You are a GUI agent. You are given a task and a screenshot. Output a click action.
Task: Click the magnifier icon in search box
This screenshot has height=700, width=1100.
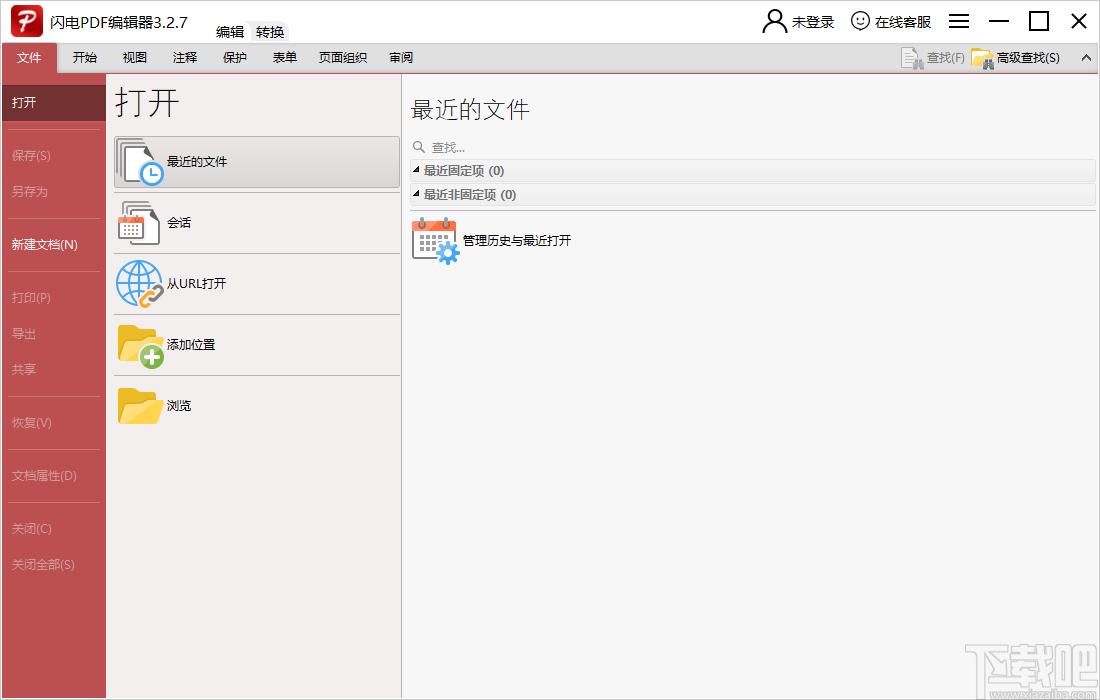tap(419, 147)
